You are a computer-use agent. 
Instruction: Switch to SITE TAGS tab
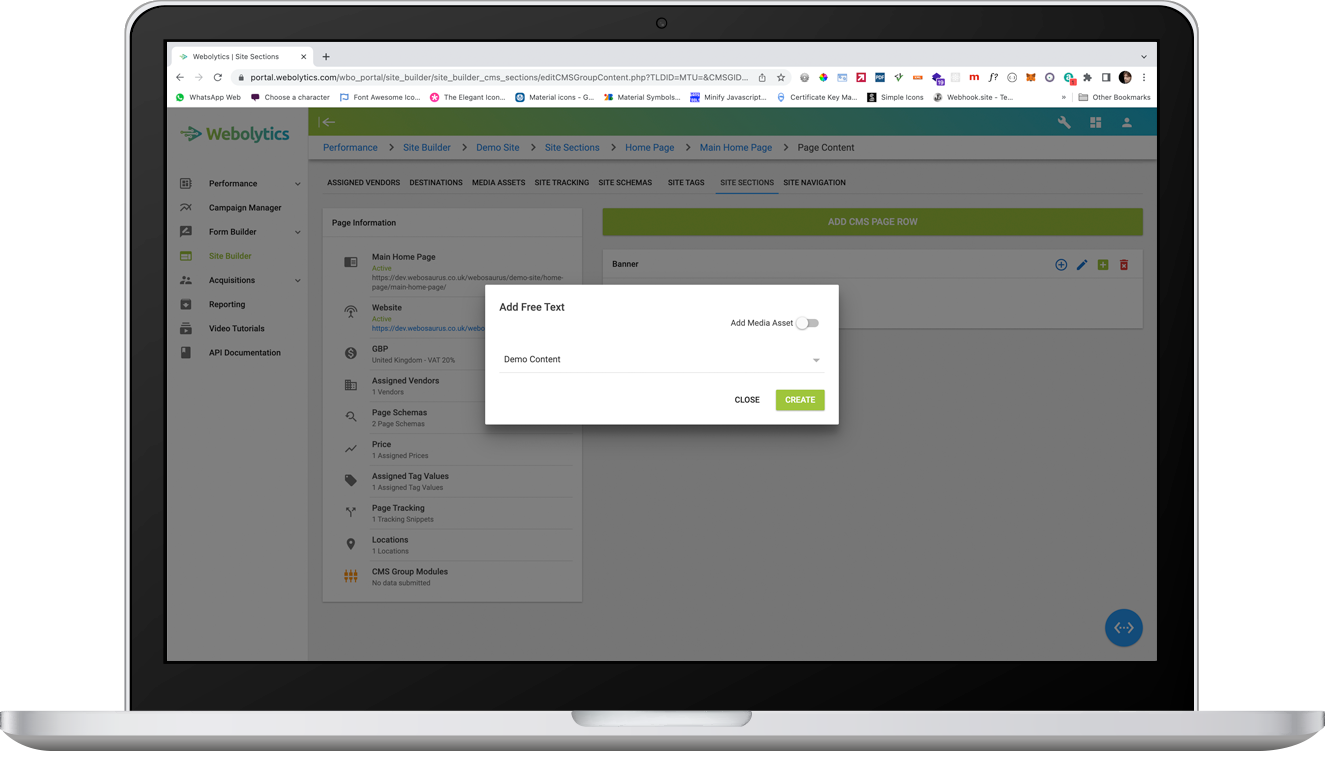tap(686, 183)
